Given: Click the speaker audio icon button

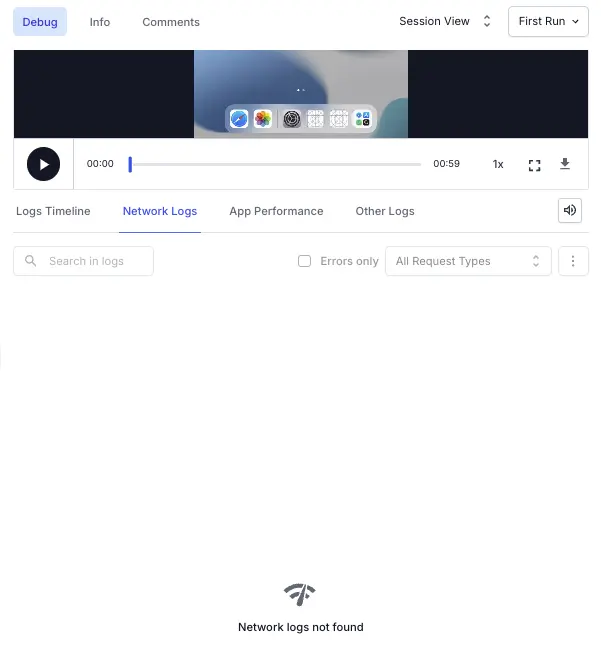Looking at the screenshot, I should point(570,210).
